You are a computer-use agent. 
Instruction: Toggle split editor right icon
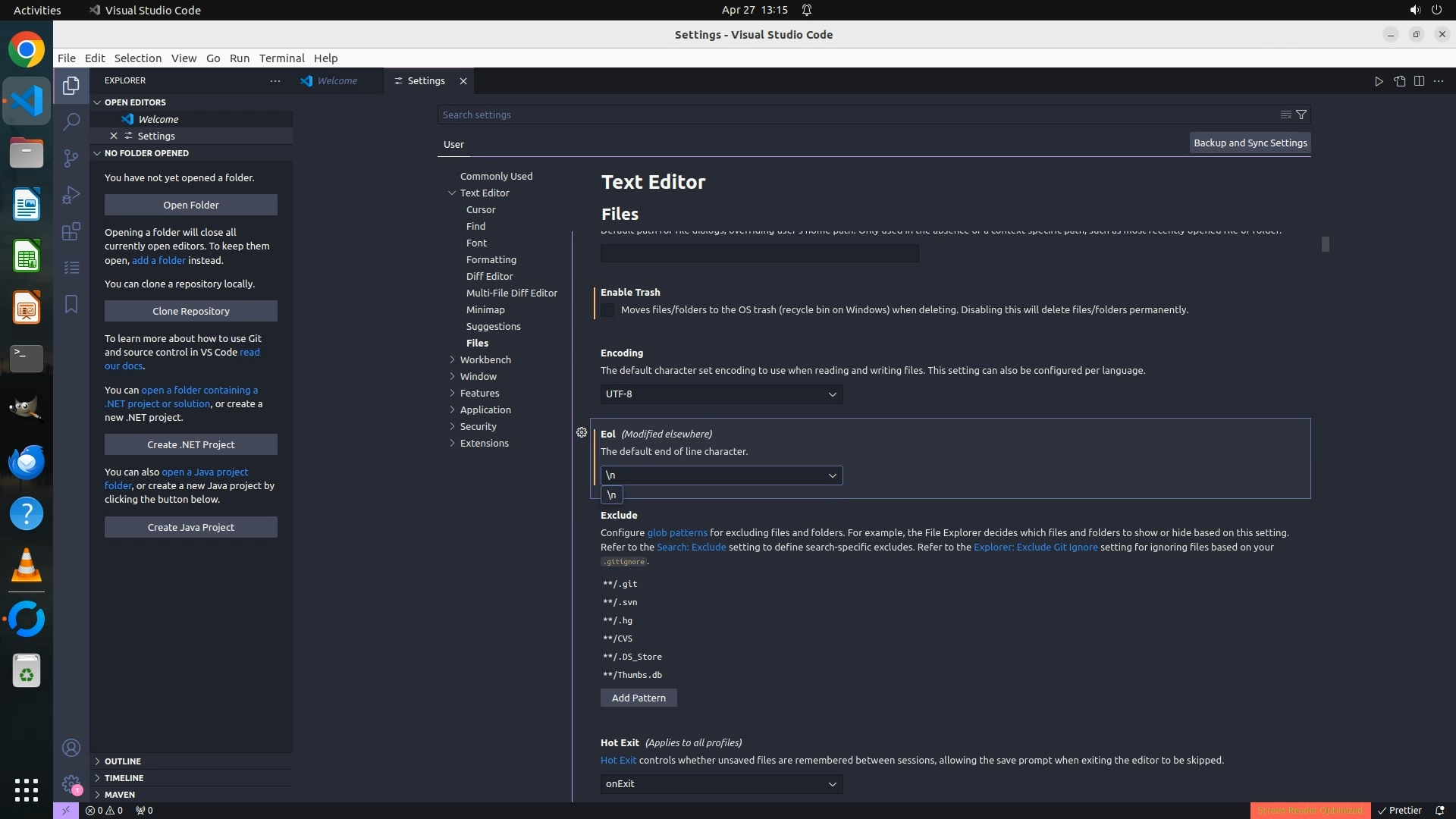click(1419, 81)
